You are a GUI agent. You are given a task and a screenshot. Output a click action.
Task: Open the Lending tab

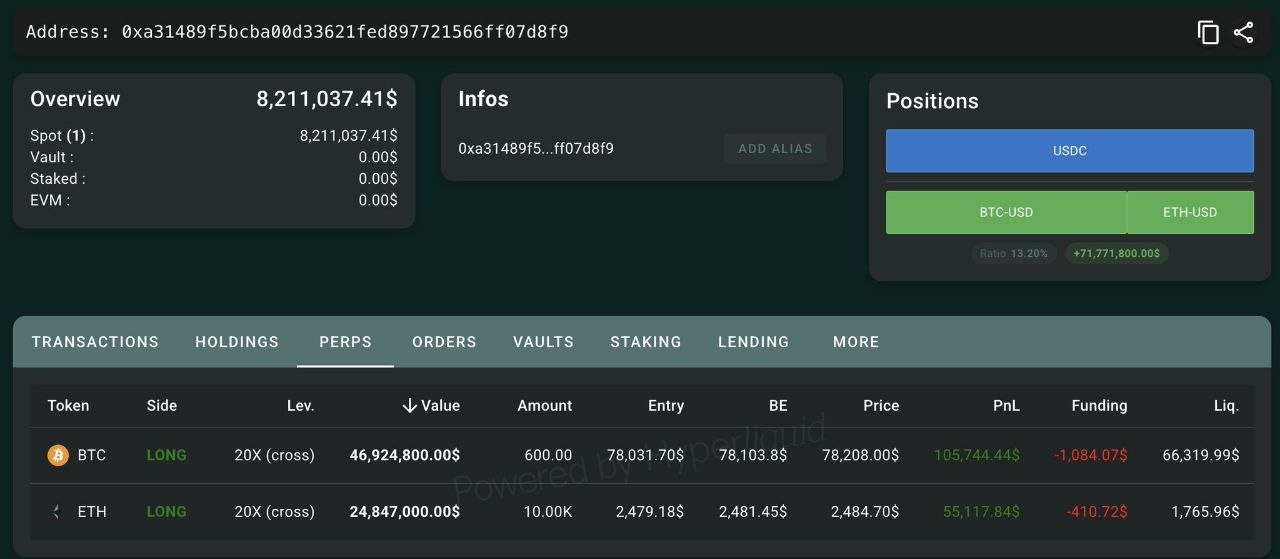tap(754, 342)
